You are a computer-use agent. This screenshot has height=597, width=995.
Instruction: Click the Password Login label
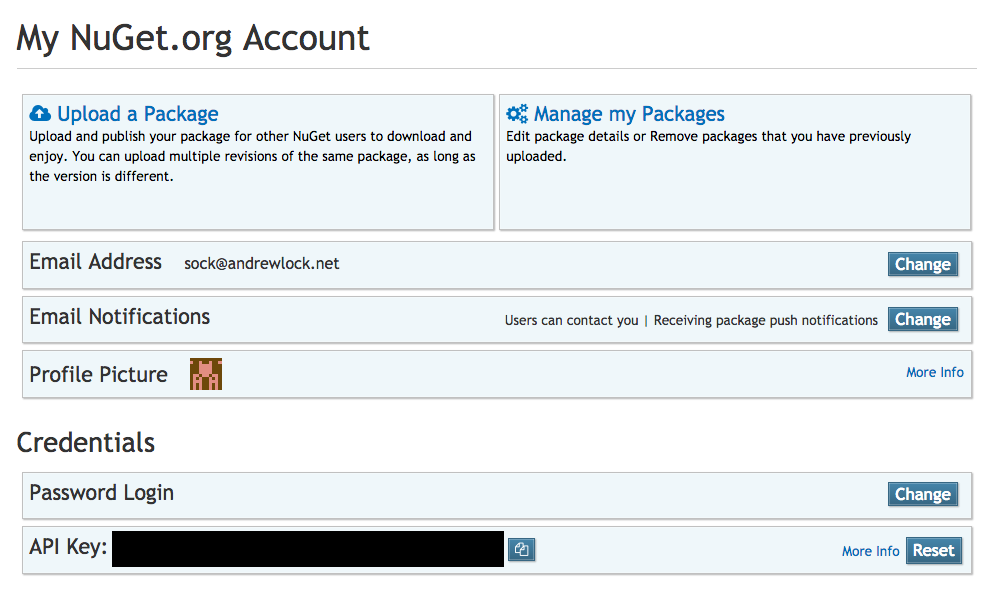(102, 493)
